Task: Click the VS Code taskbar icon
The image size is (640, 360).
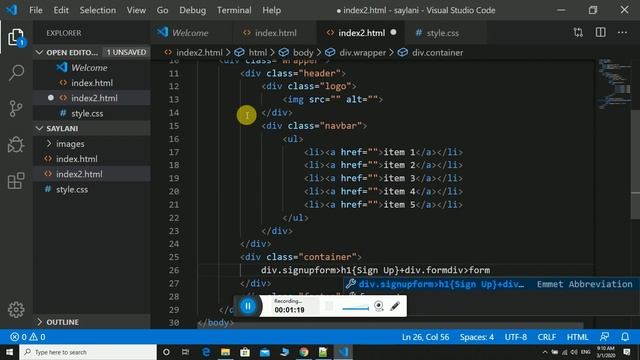Action: coord(343,352)
